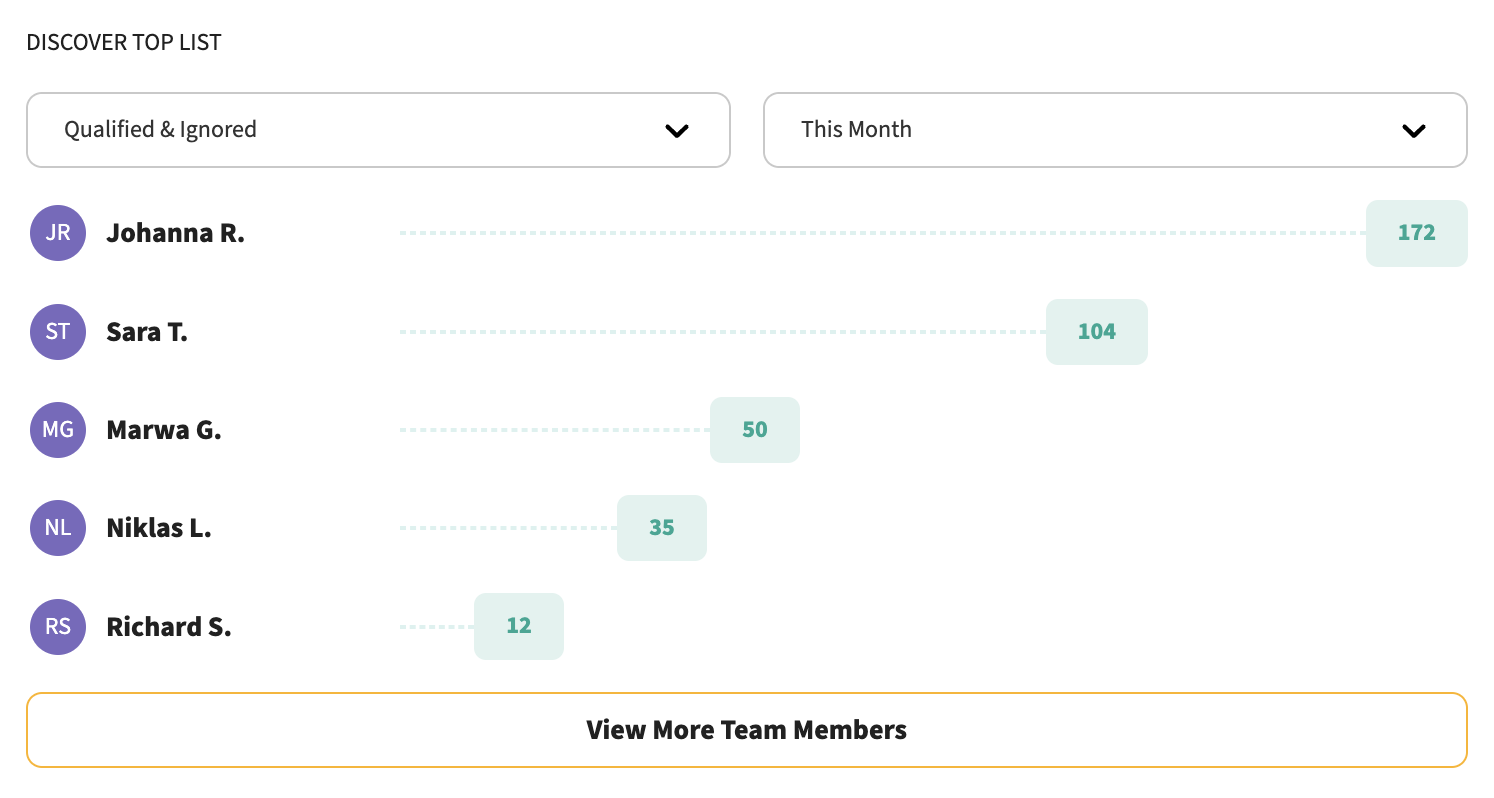Click the chevron beside Qualified & Ignored
The image size is (1494, 798).
click(677, 131)
